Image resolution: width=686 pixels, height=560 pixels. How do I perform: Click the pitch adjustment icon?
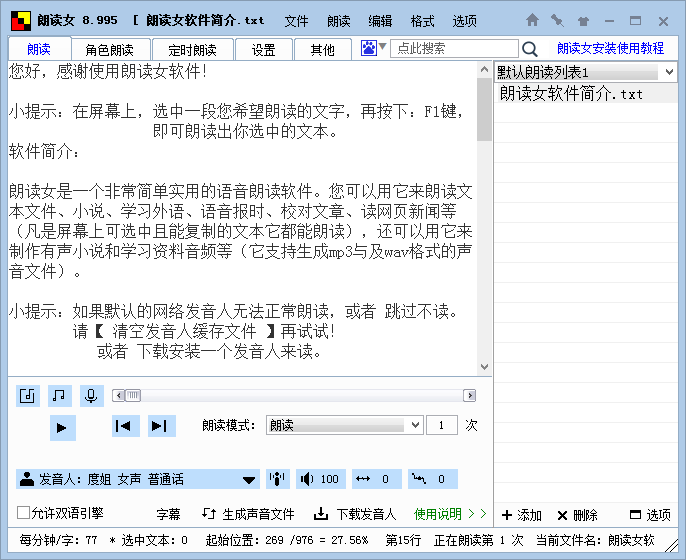[x=419, y=479]
